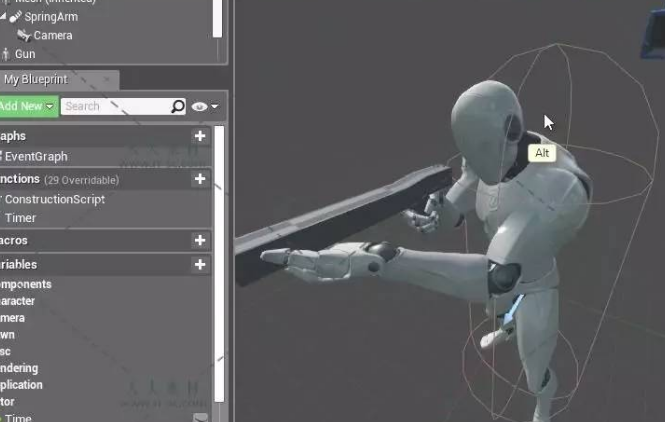Viewport: 665px width, 422px height.
Task: Collapse the SpringArm tree node arrow
Action: [x=3, y=17]
